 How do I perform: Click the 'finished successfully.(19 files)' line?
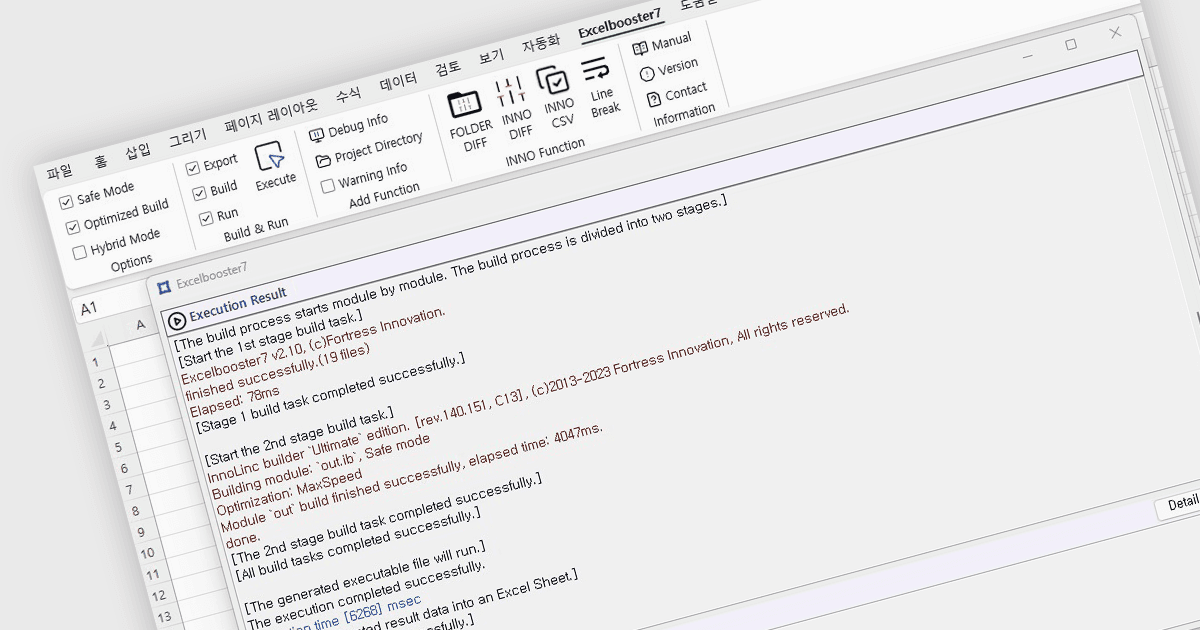pyautogui.click(x=276, y=372)
